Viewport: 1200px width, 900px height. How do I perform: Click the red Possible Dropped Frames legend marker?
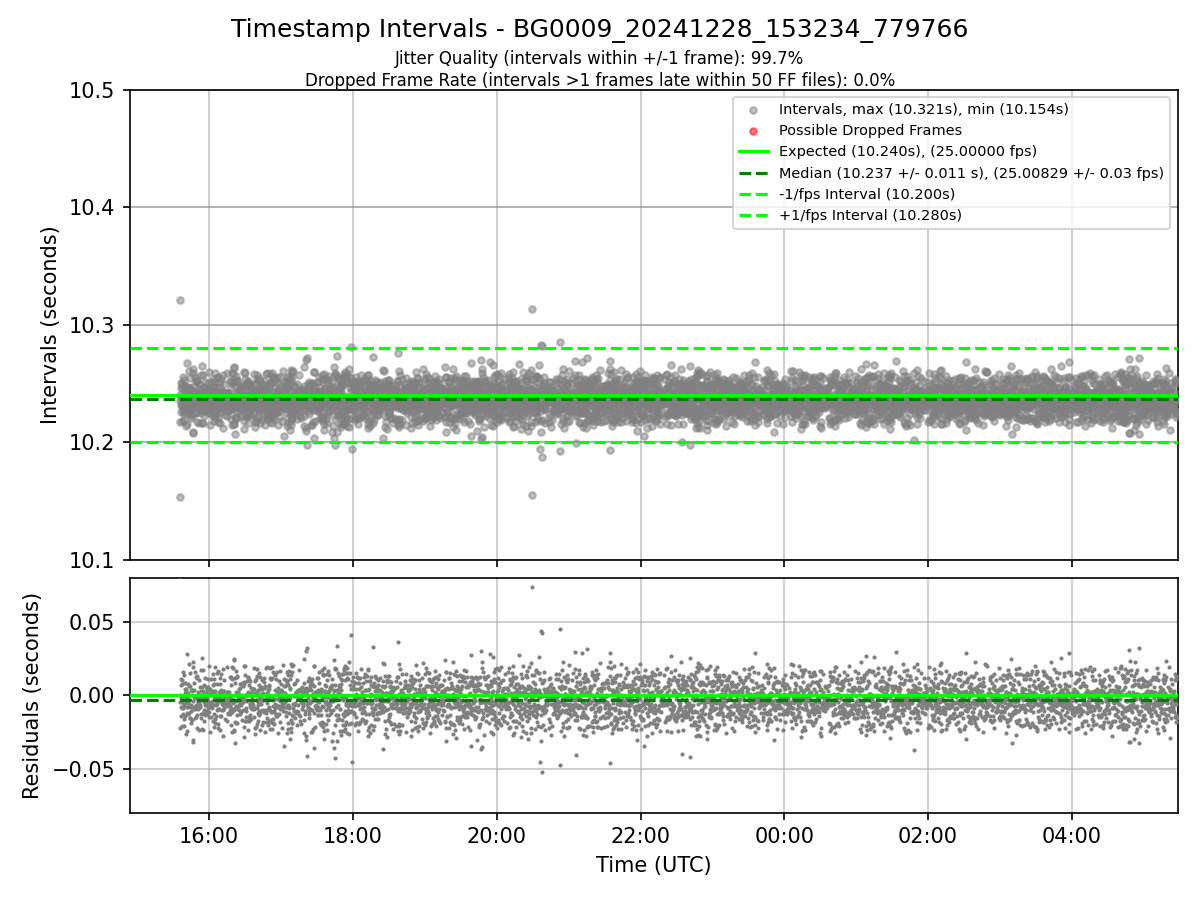pyautogui.click(x=754, y=131)
